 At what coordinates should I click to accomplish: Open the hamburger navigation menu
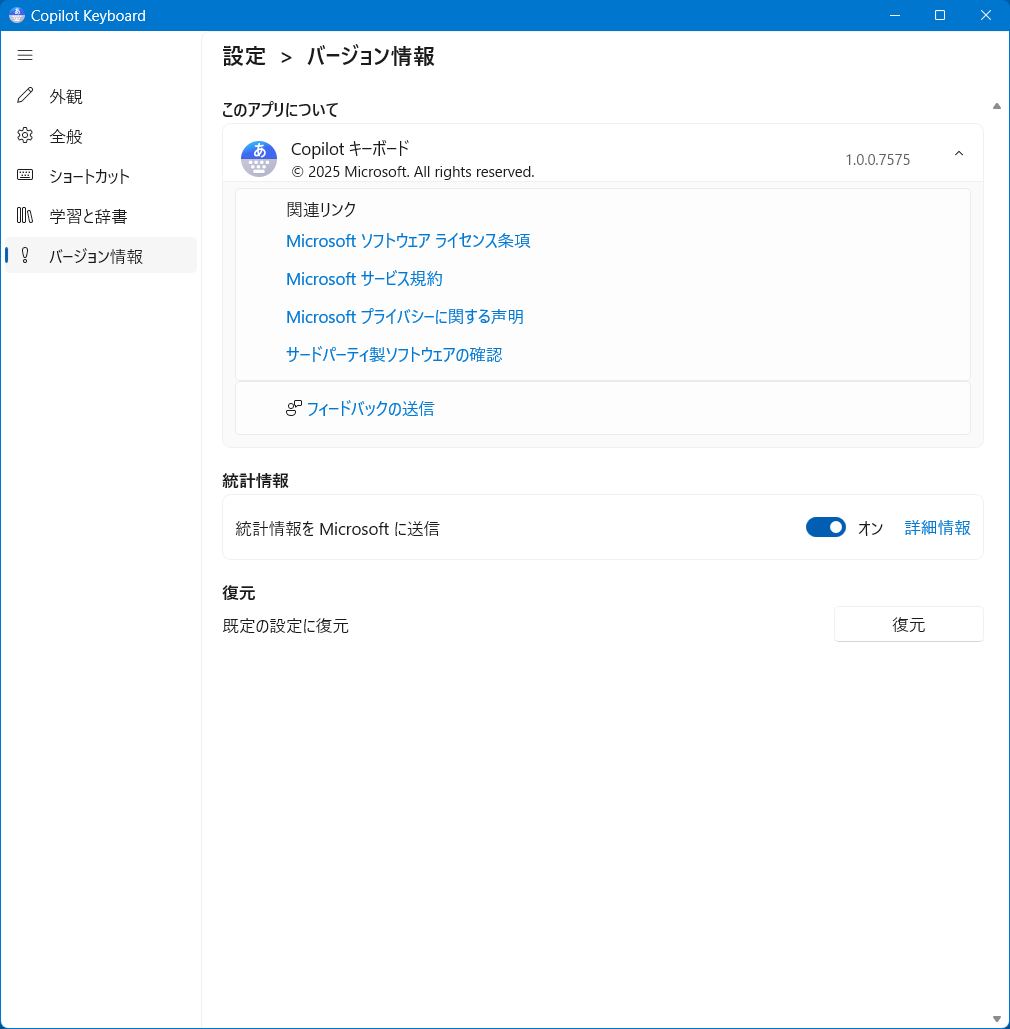(x=25, y=55)
